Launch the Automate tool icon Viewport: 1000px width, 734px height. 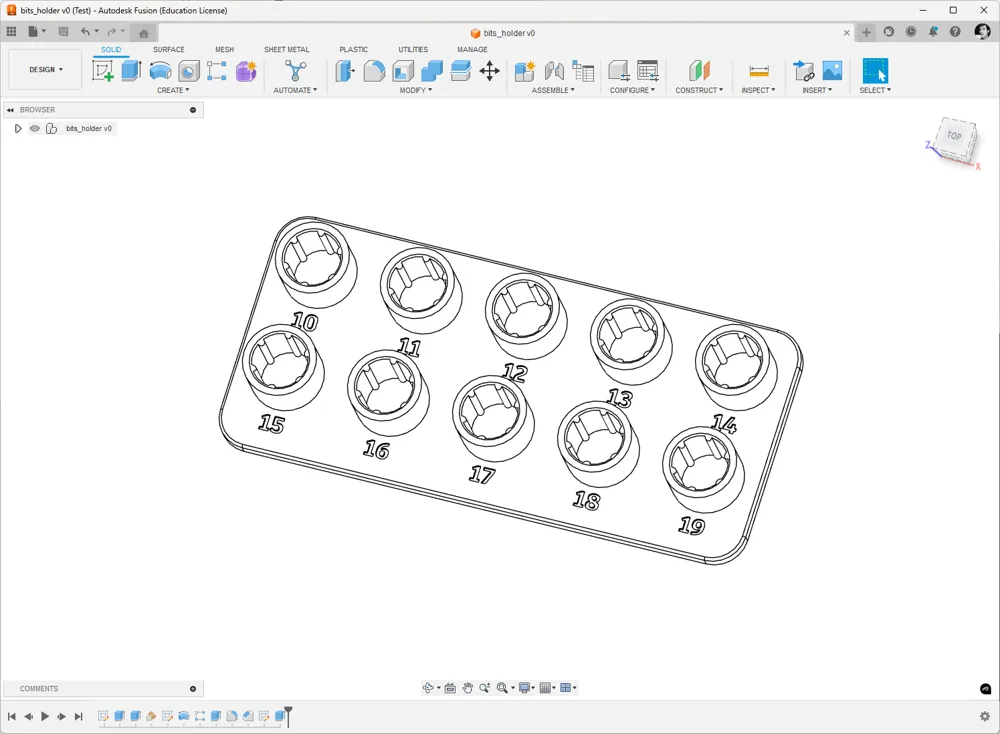pos(295,71)
